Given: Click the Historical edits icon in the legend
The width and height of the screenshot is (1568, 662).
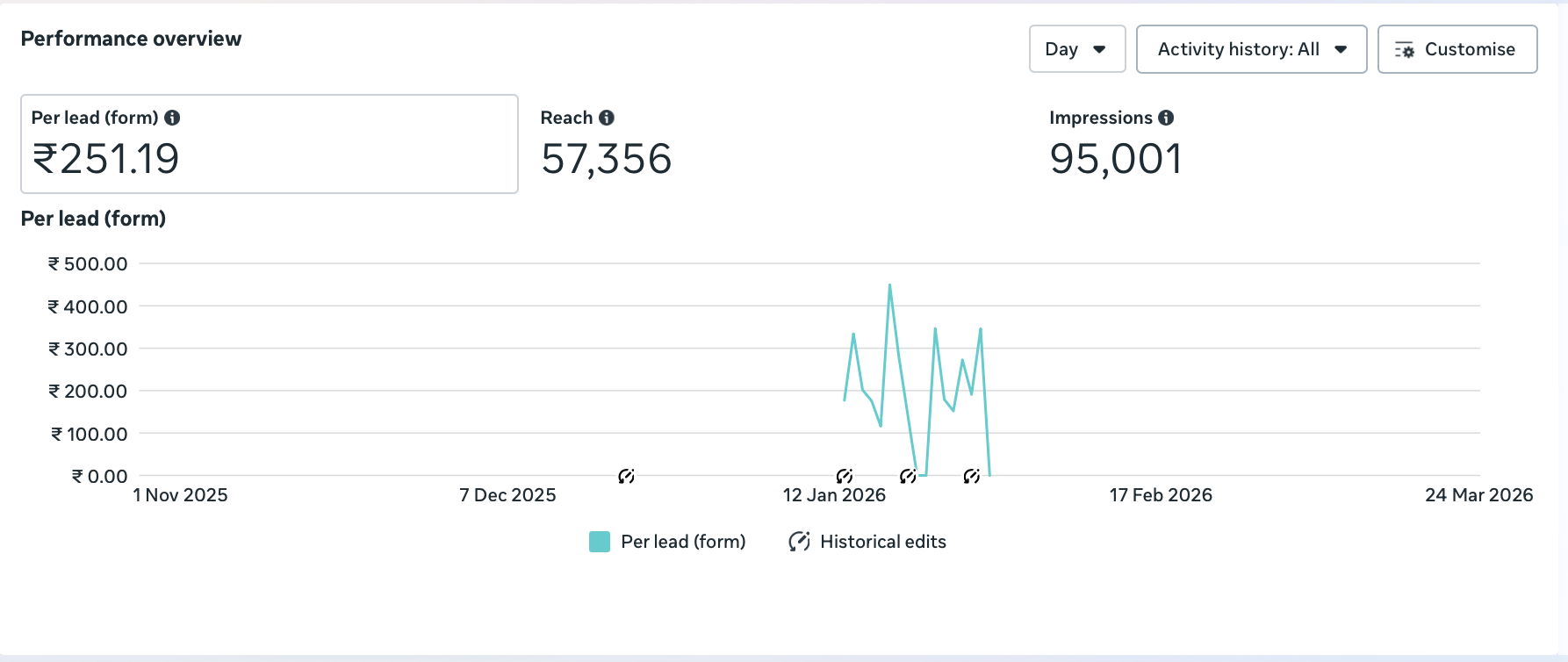Looking at the screenshot, I should pyautogui.click(x=799, y=542).
